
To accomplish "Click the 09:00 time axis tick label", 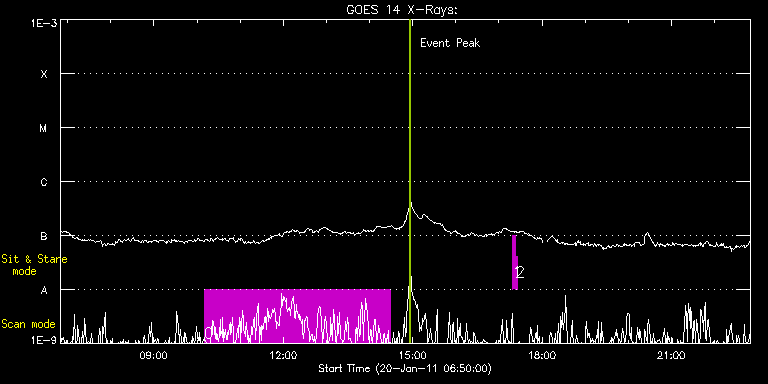I will pyautogui.click(x=154, y=355).
